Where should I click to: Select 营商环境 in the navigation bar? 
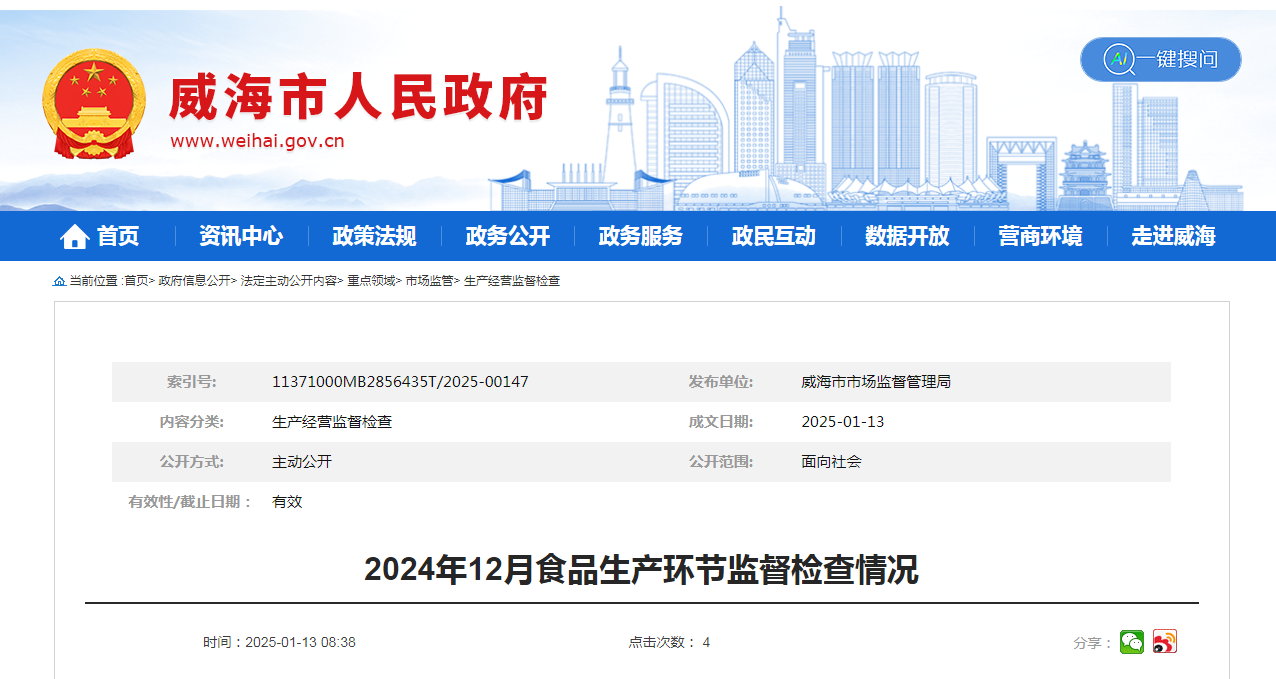(x=1040, y=237)
